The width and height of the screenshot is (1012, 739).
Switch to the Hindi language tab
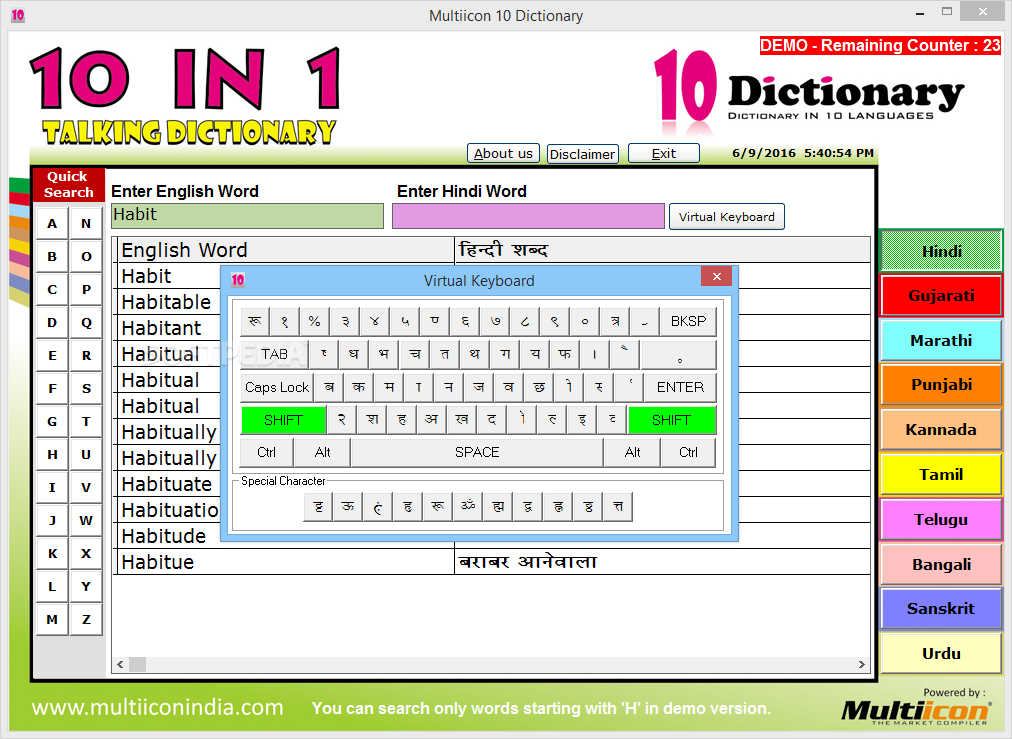[941, 251]
